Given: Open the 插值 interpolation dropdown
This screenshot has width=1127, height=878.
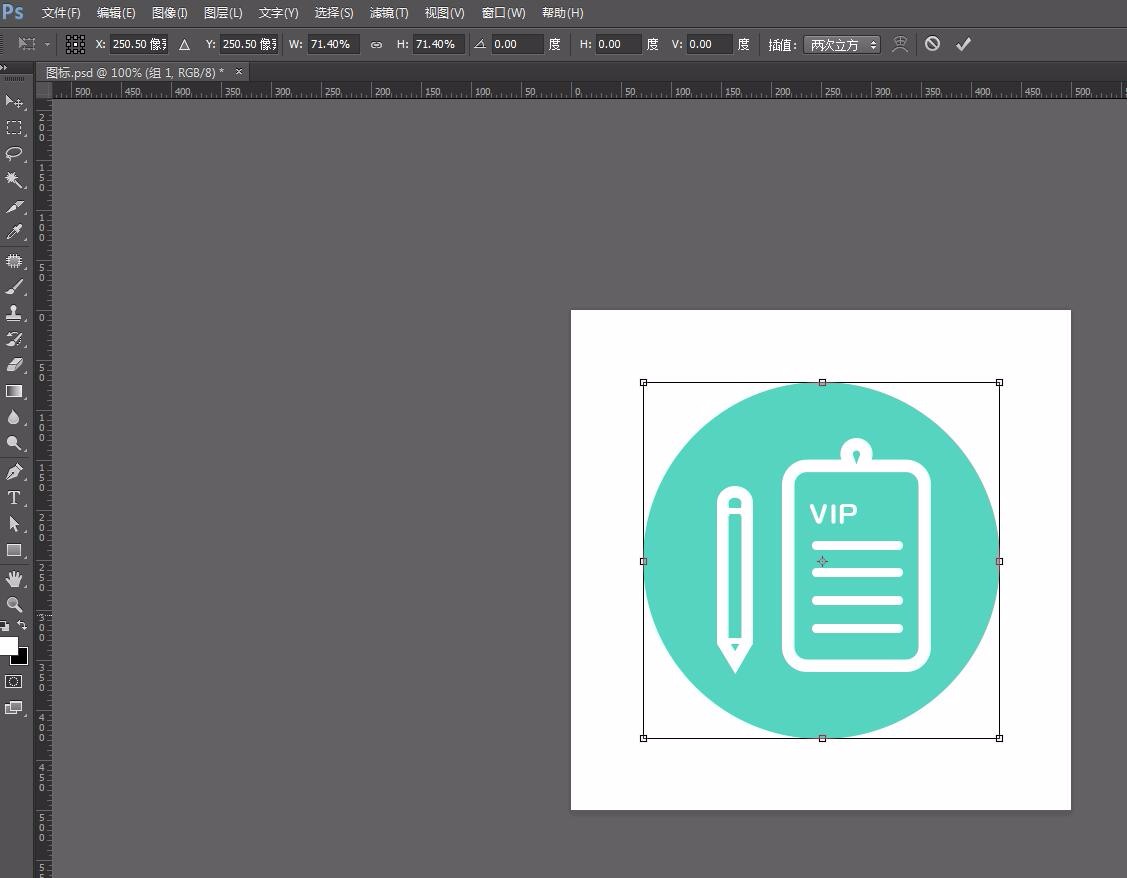Looking at the screenshot, I should 842,45.
